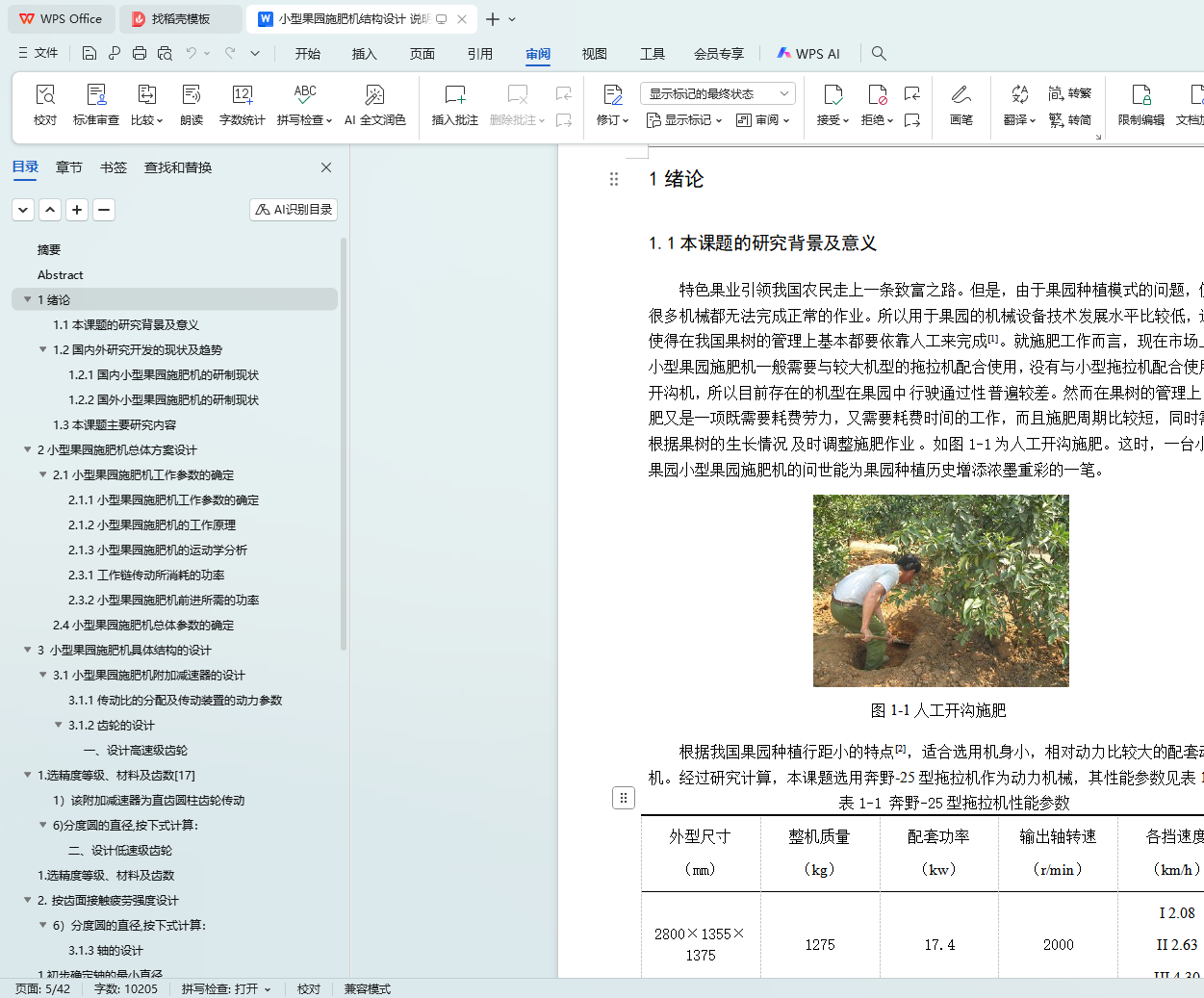Click the undo arrow icon
This screenshot has height=998, width=1204.
[192, 53]
